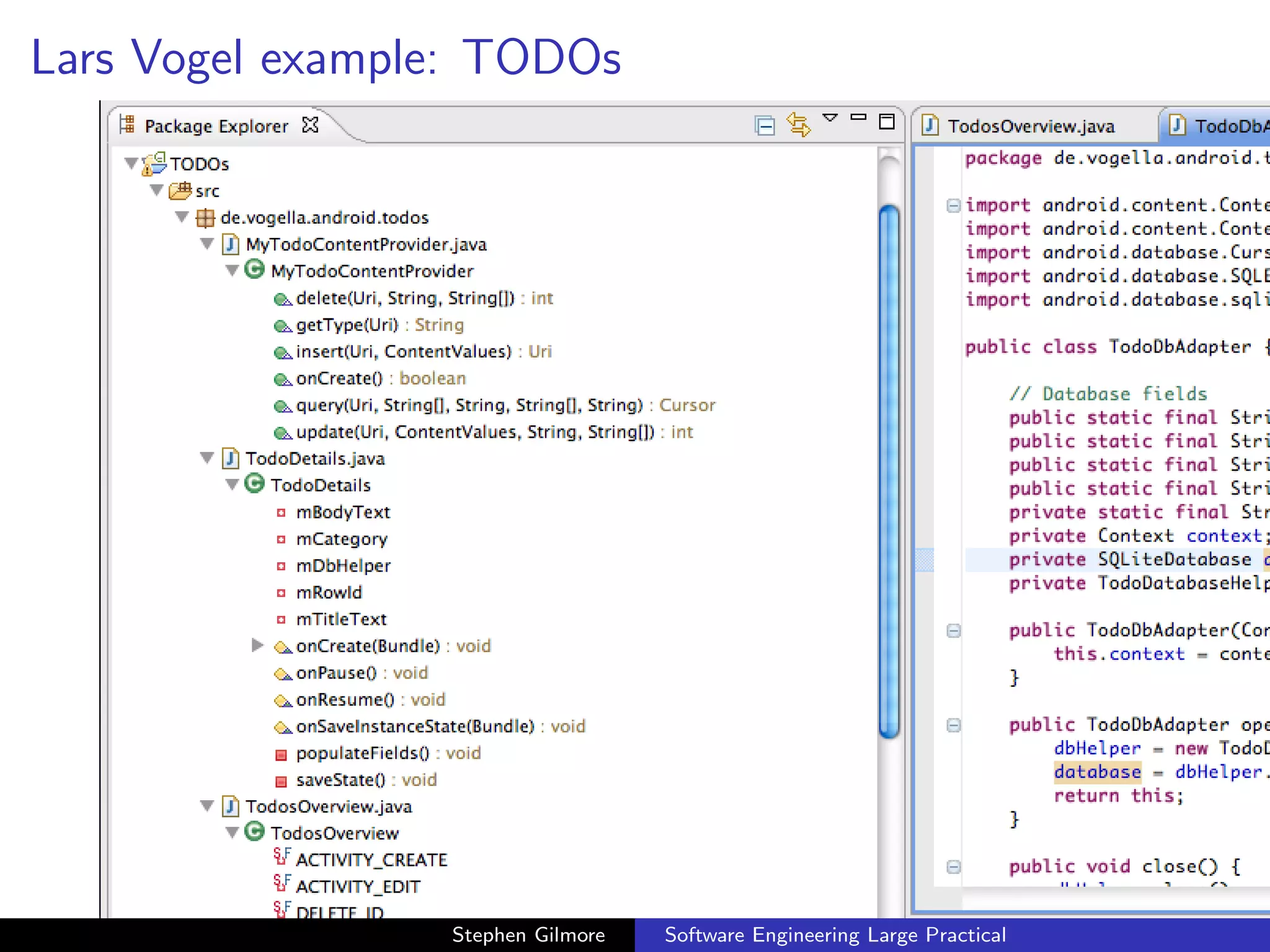1270x952 pixels.
Task: Click the '// Database fields' comment
Action: 1108,394
